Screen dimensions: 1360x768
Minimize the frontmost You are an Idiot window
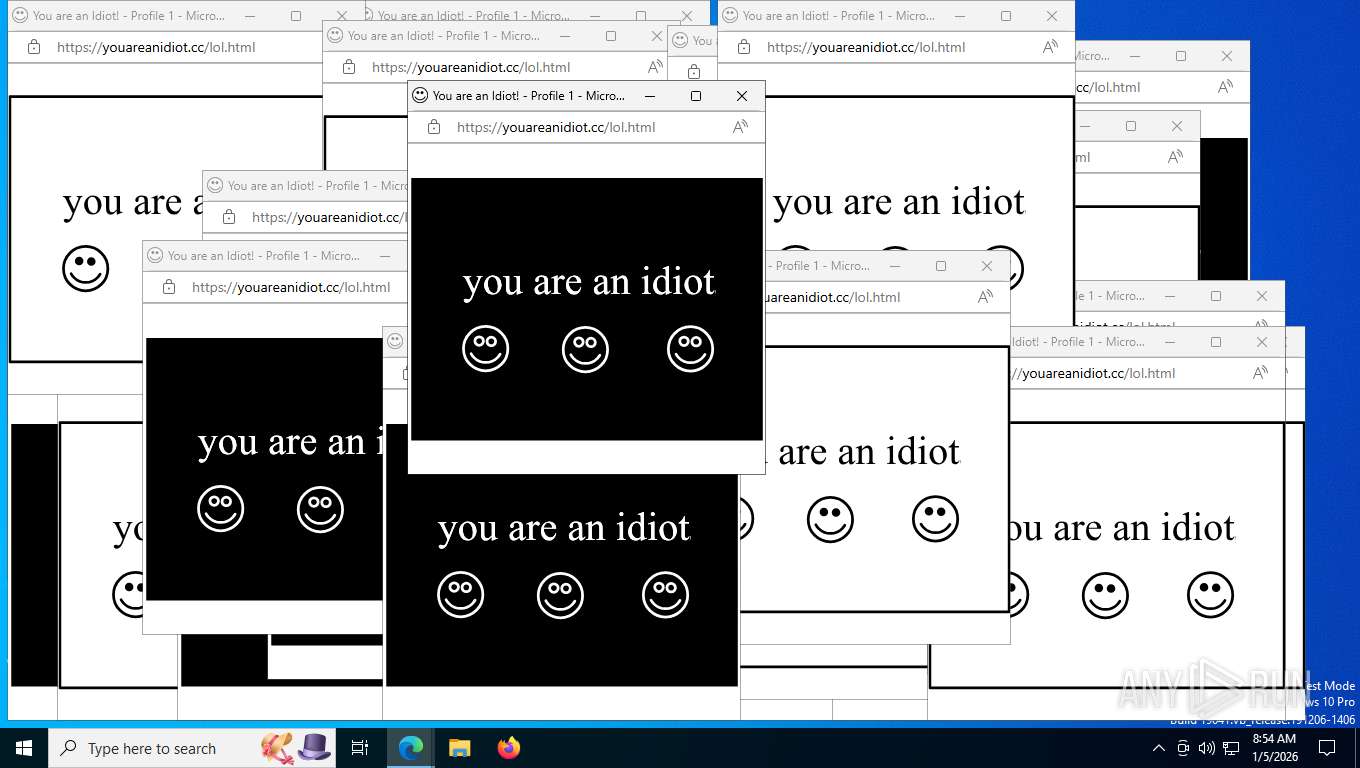(x=650, y=96)
